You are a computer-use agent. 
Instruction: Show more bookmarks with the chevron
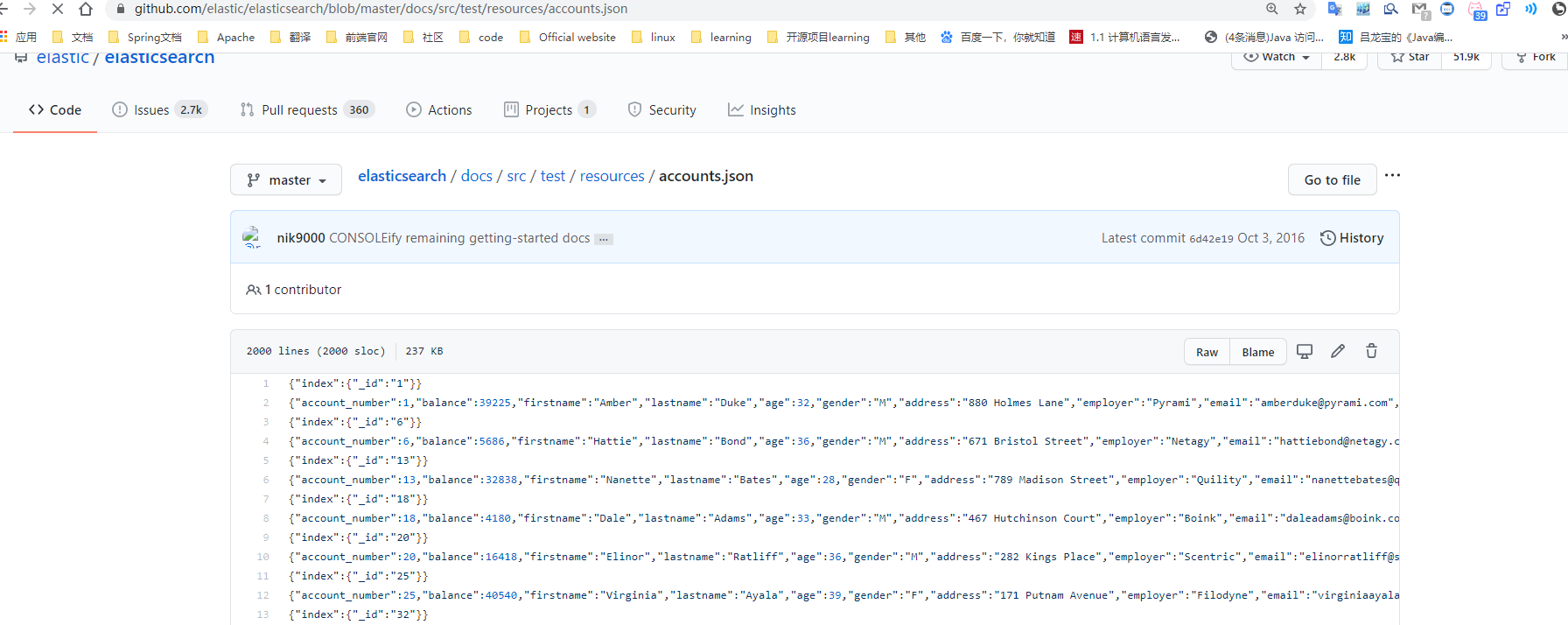tap(1564, 37)
